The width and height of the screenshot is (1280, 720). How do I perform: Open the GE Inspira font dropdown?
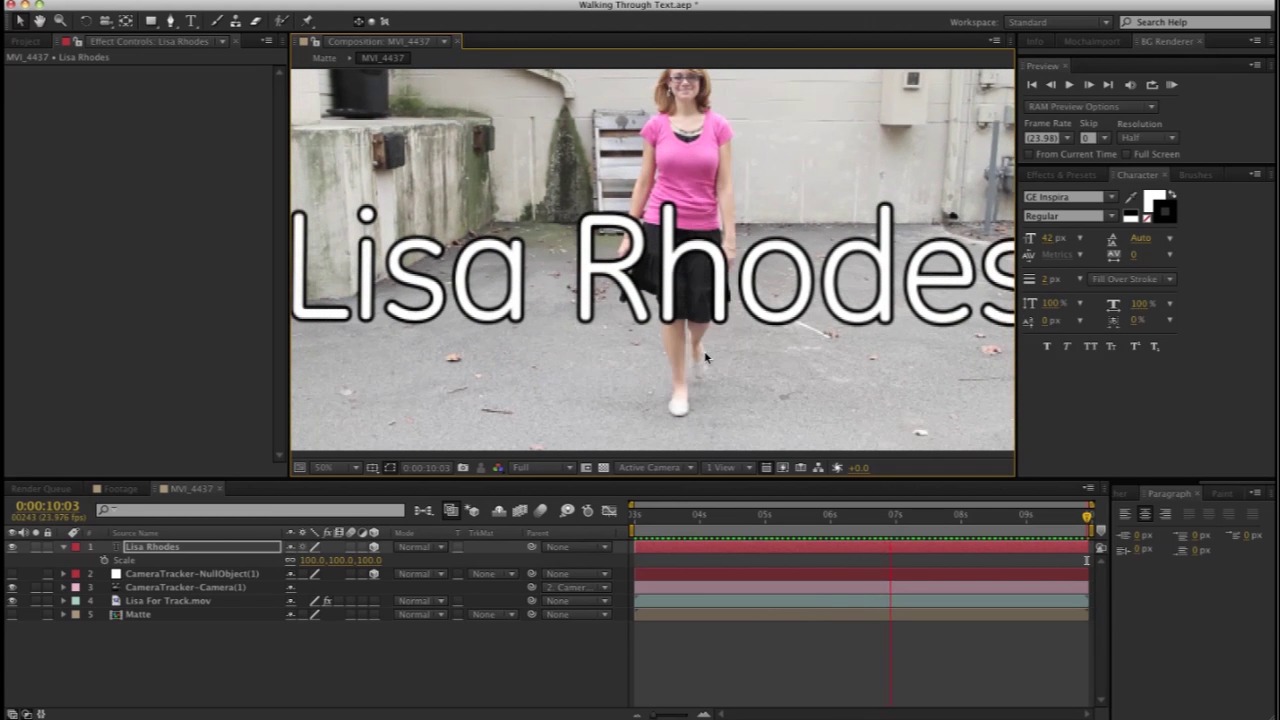1071,197
